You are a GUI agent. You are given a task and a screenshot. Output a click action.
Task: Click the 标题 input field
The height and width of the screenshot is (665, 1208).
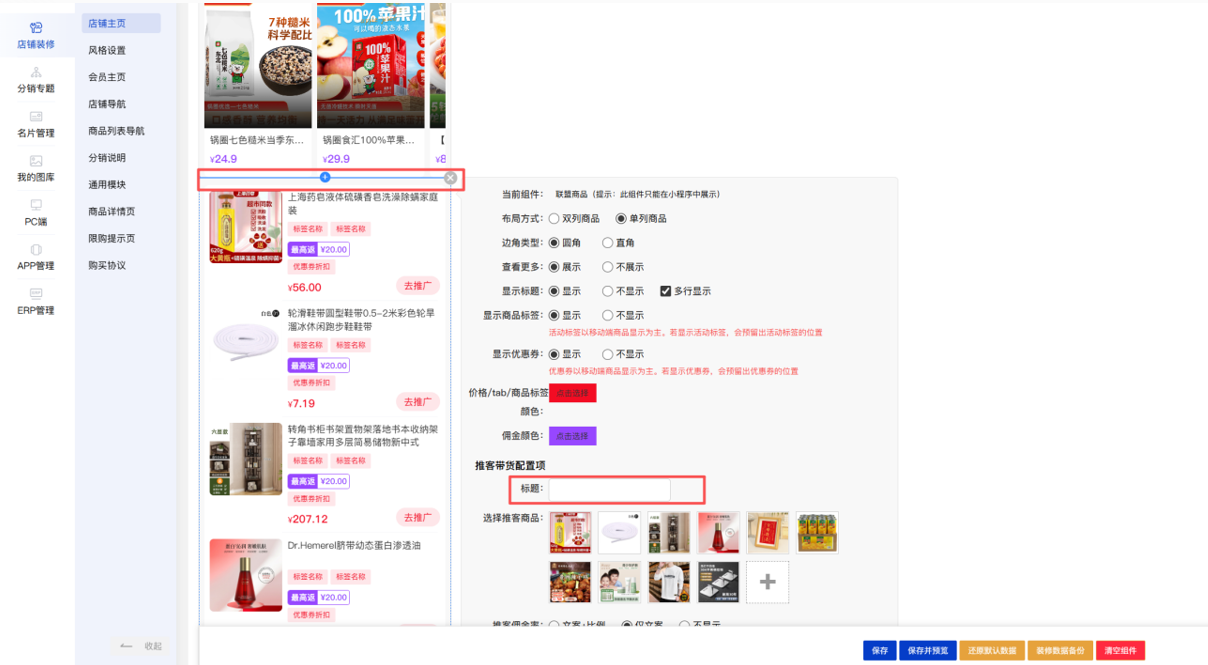point(610,489)
